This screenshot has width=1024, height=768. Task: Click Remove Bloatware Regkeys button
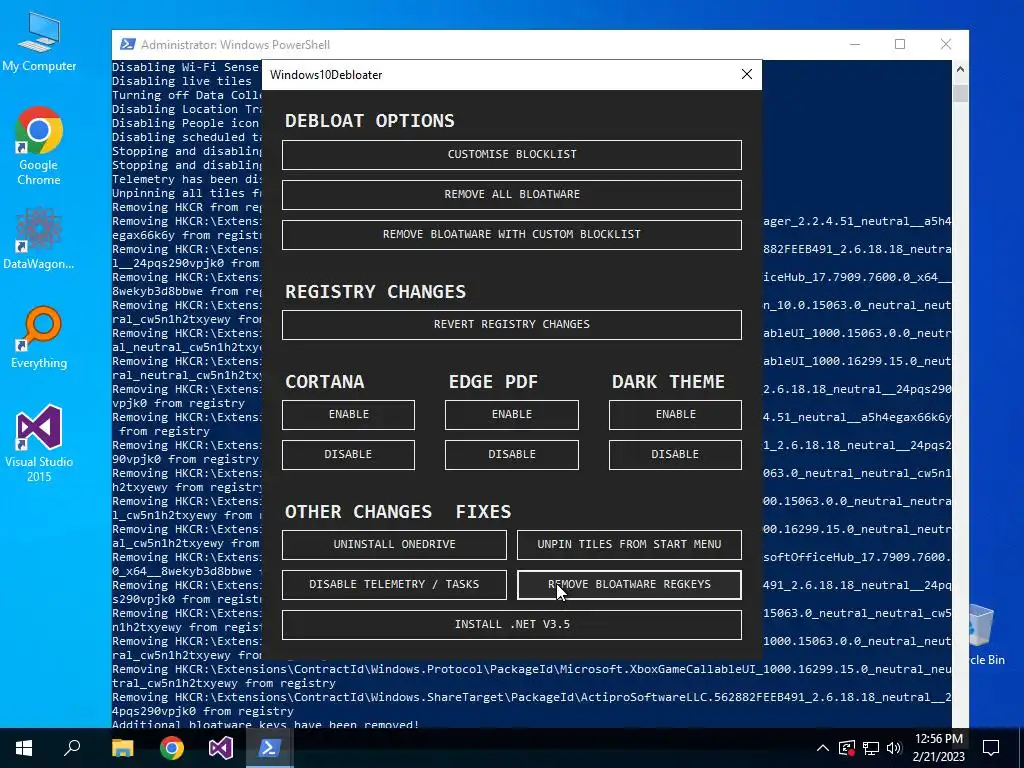630,584
